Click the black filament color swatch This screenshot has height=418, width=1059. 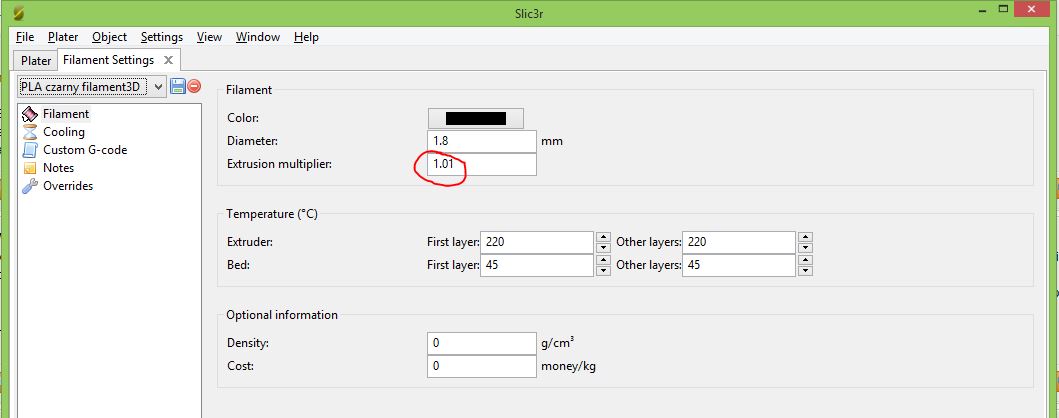475,118
